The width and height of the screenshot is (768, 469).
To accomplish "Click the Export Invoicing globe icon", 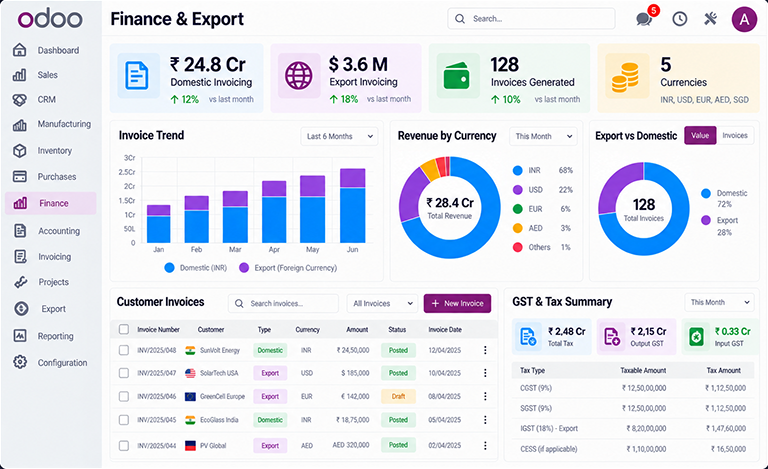I will coord(299,75).
